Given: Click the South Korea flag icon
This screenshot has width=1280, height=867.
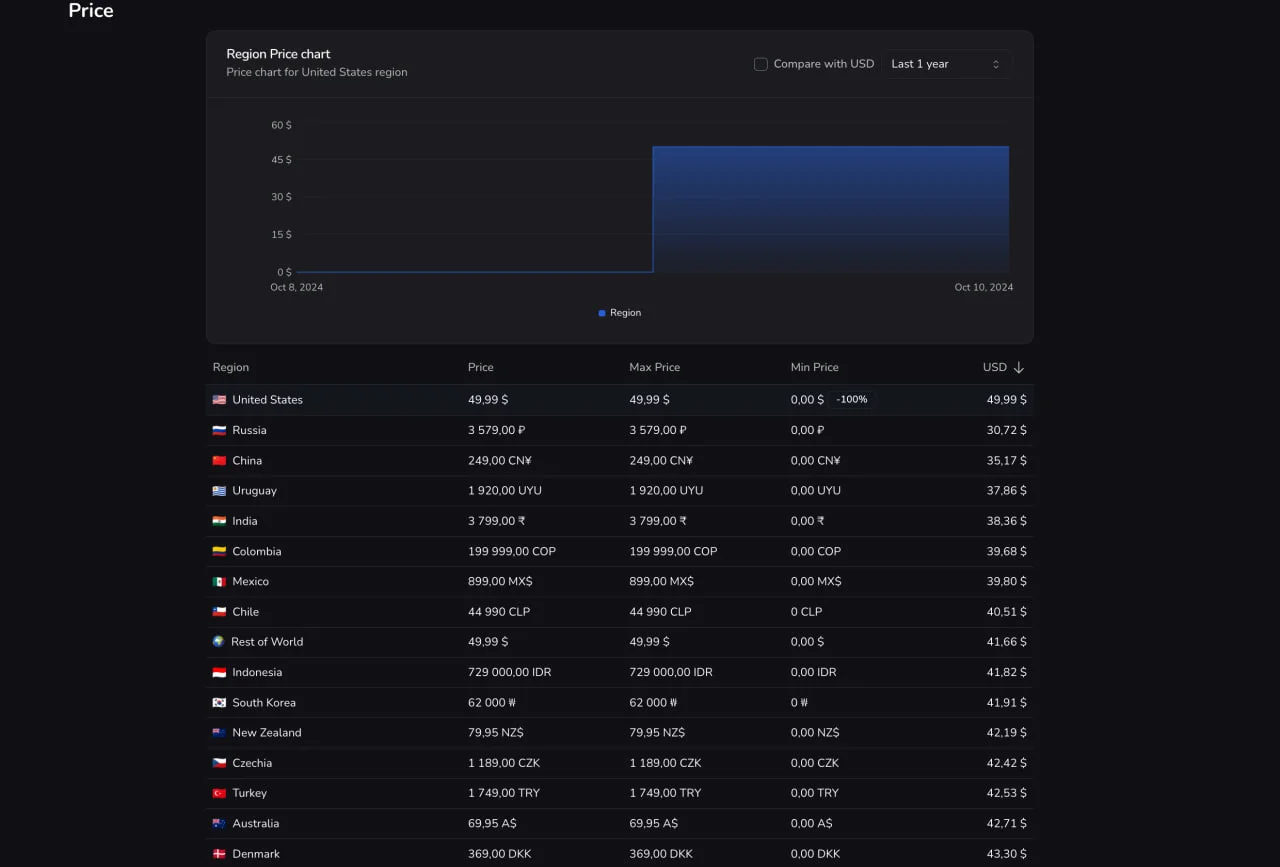Looking at the screenshot, I should click(x=219, y=703).
